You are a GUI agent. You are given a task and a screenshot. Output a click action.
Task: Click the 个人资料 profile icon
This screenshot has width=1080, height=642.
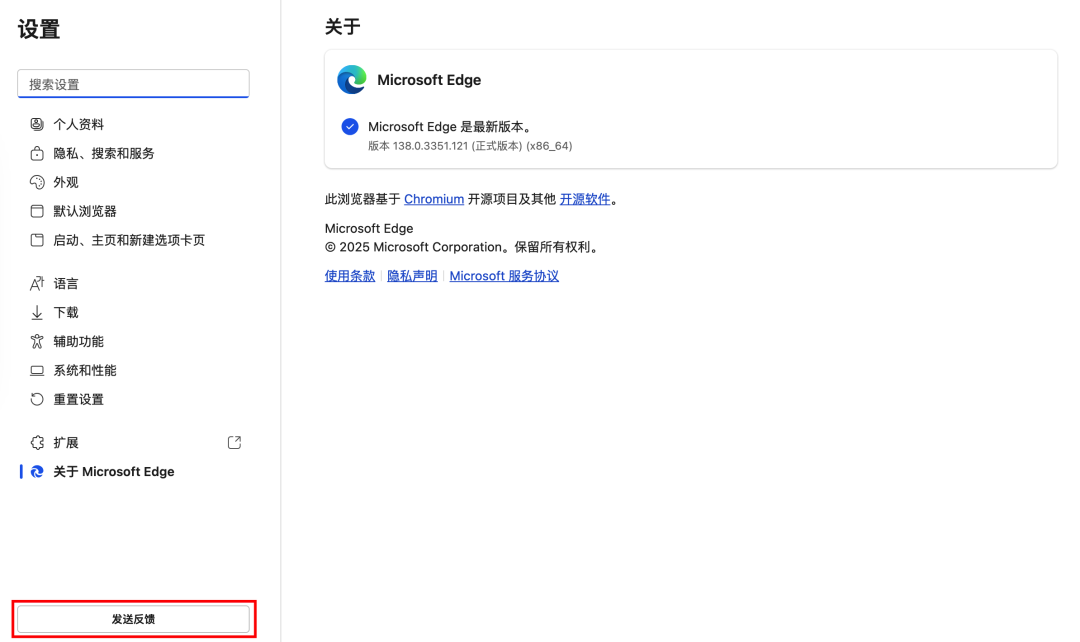click(37, 124)
